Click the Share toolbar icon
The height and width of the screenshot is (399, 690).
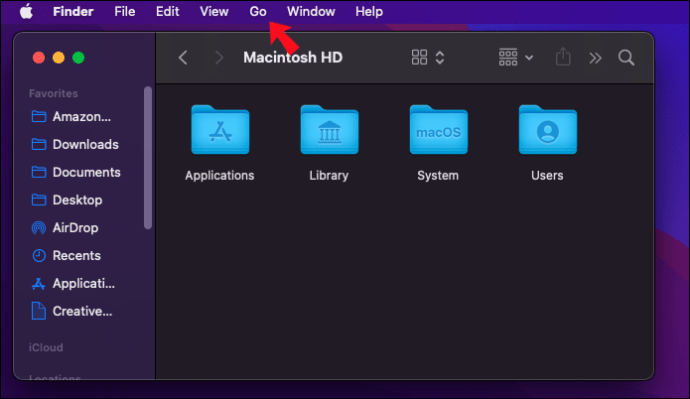pyautogui.click(x=563, y=57)
